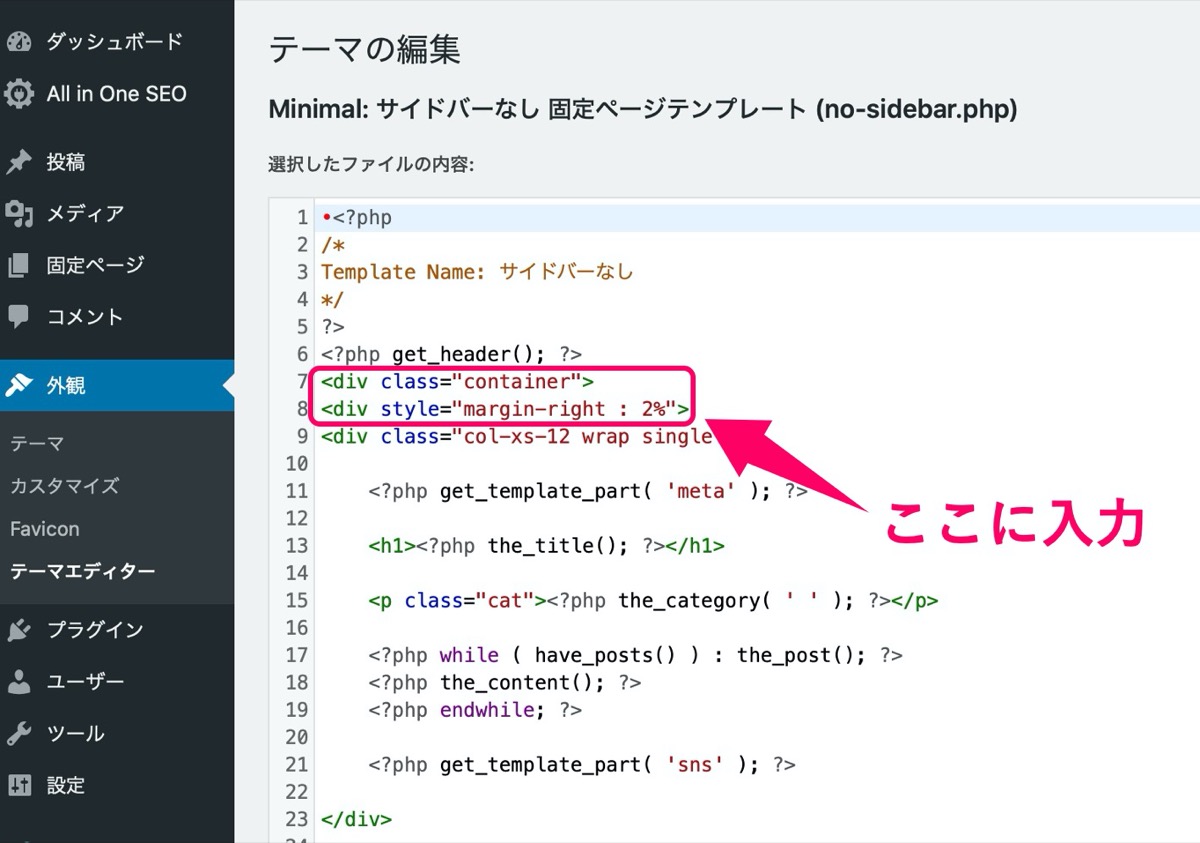
Task: Go to the Favicon submenu link
Action: [x=45, y=529]
